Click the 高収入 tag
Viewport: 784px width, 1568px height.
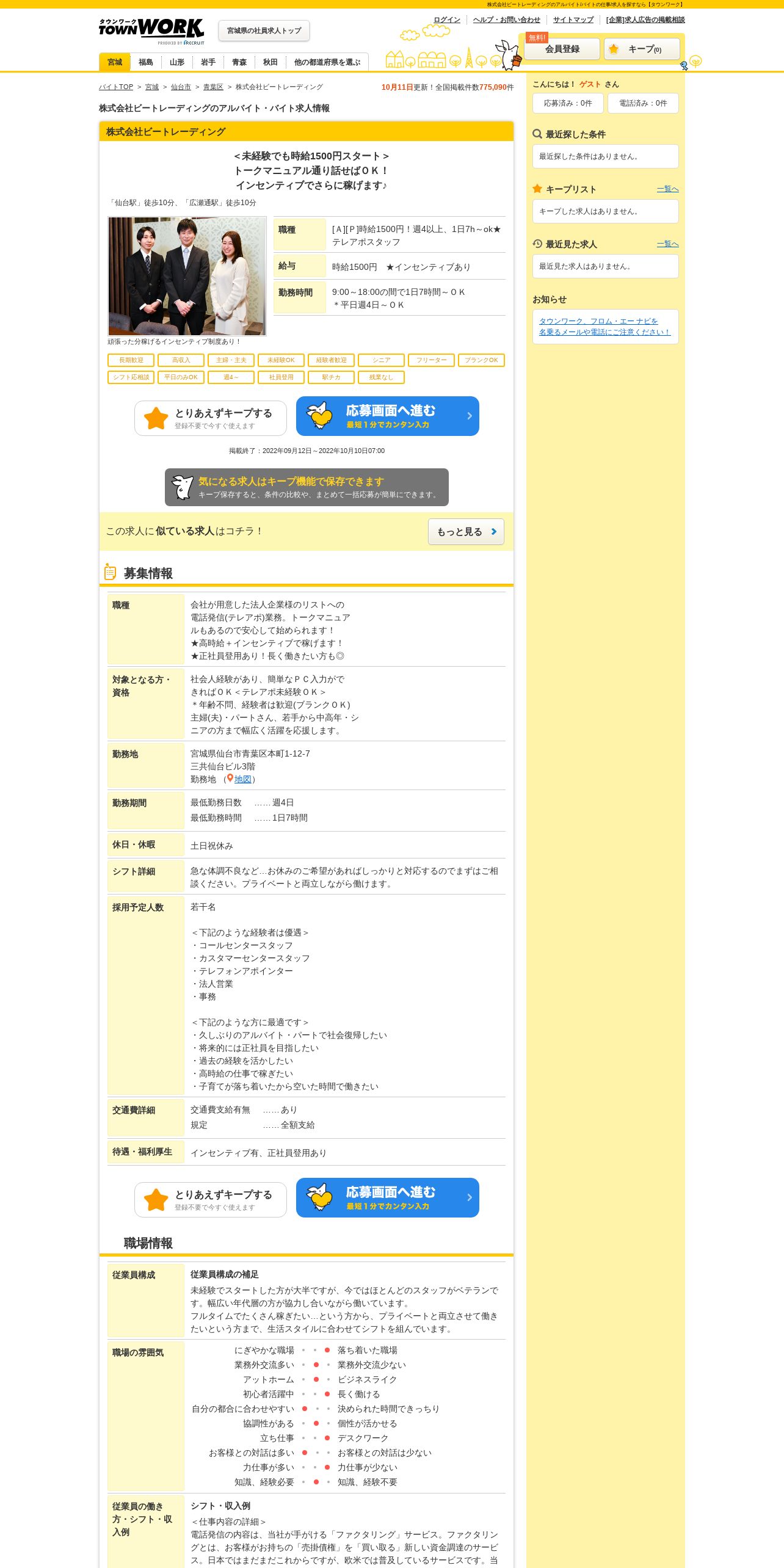(x=181, y=360)
